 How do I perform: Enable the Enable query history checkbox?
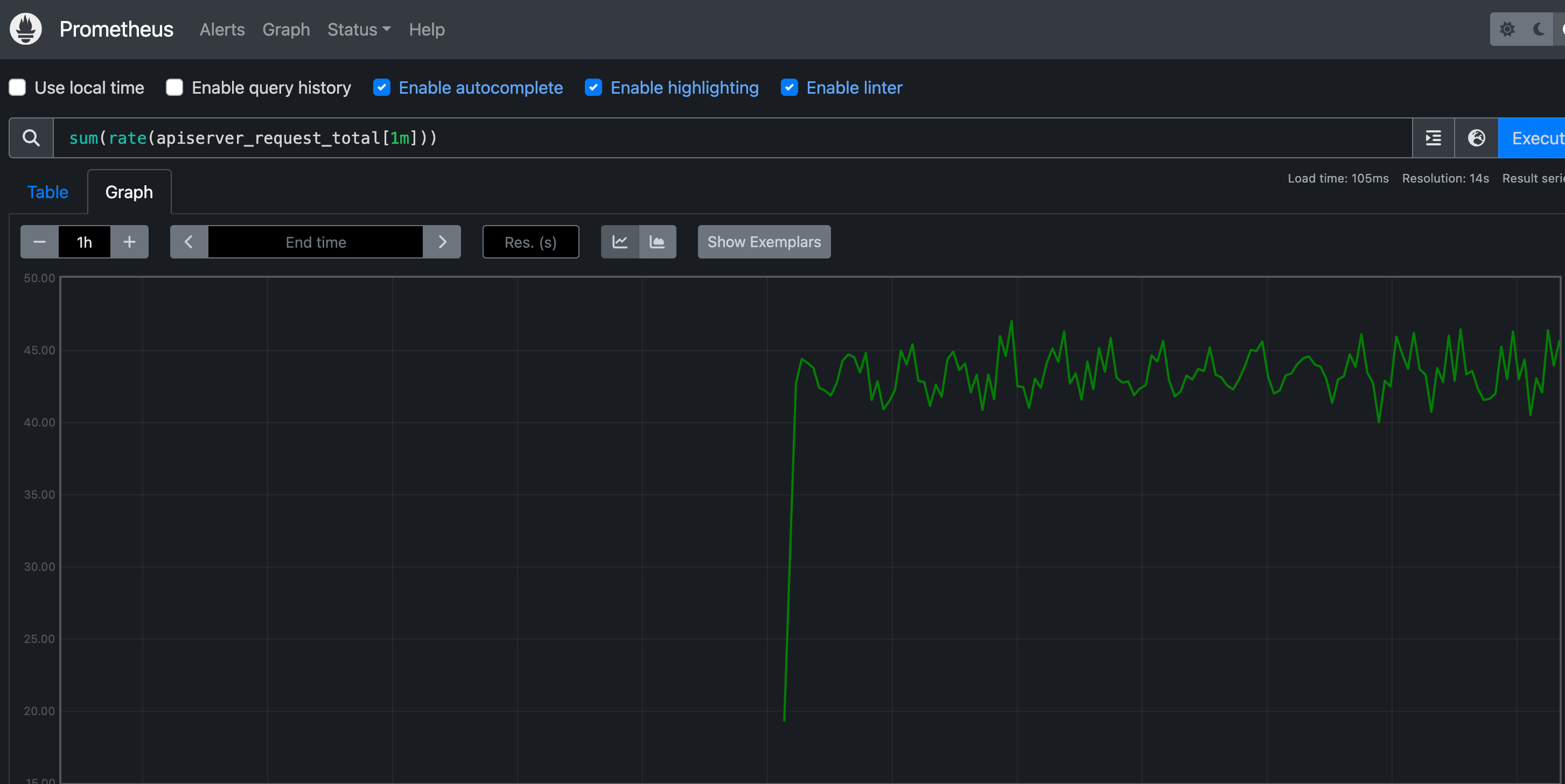tap(175, 87)
